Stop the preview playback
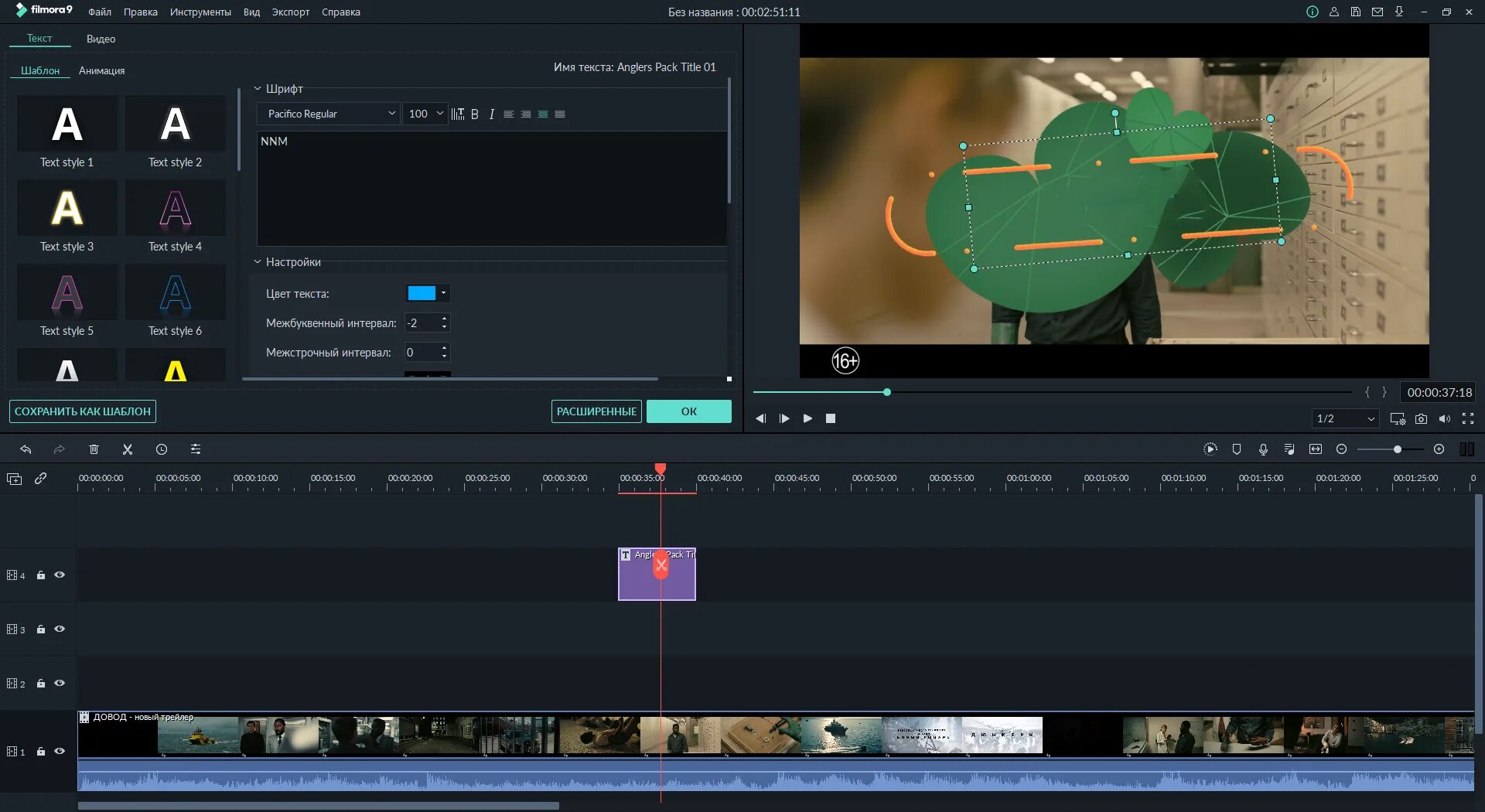The image size is (1485, 812). [x=831, y=418]
